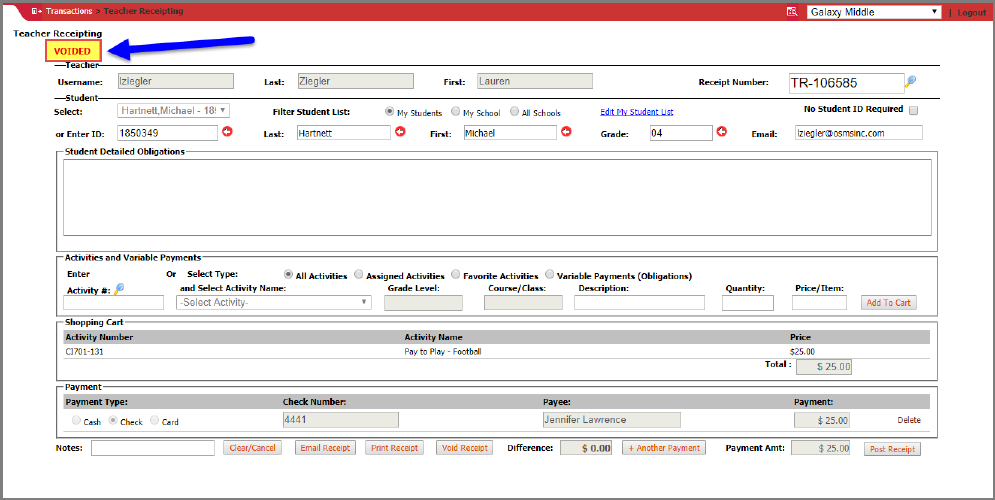Click the Price/Item input field

[819, 303]
